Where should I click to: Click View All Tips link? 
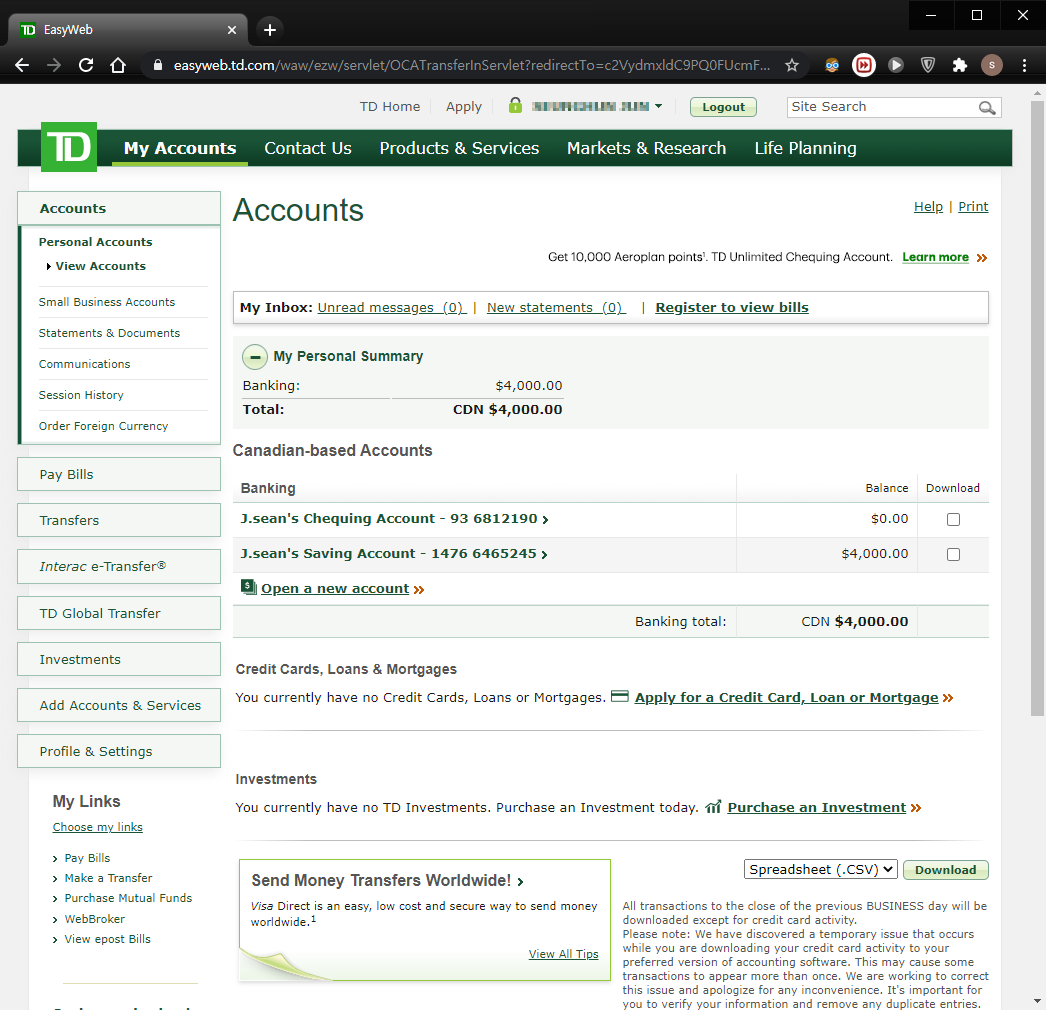[x=564, y=954]
